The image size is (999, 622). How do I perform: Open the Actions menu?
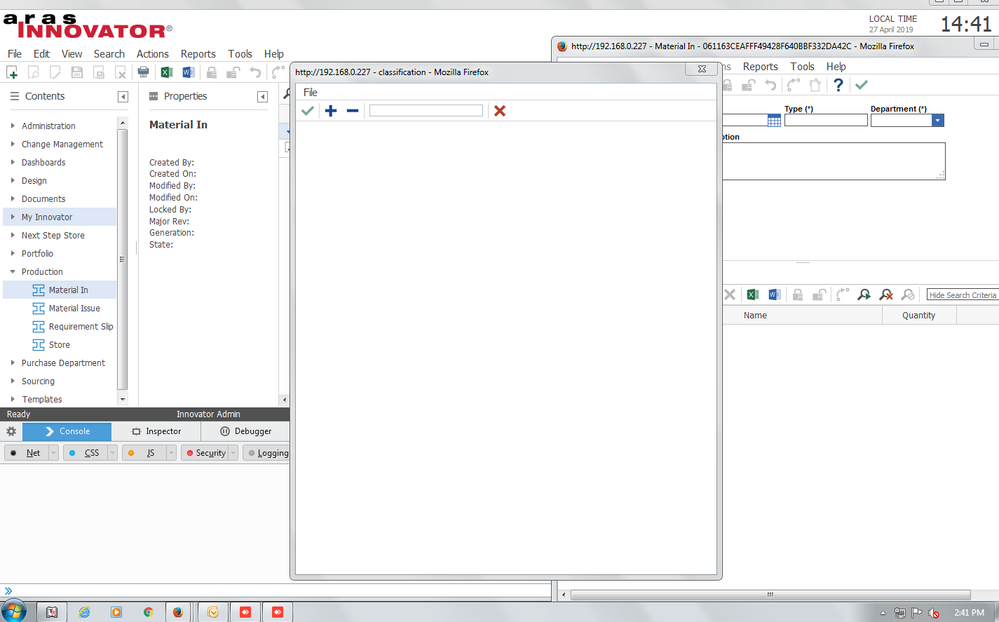[152, 54]
